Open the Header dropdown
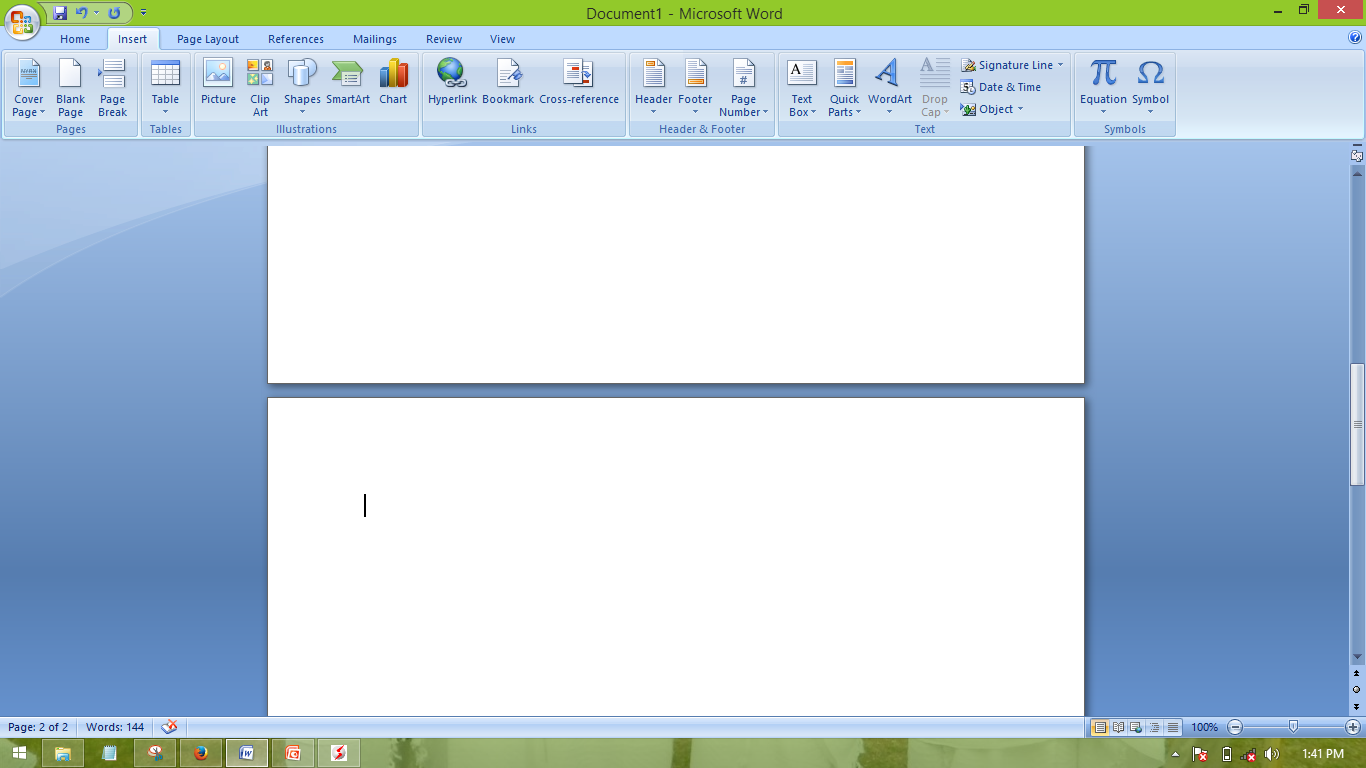The height and width of the screenshot is (768, 1366). (x=654, y=88)
